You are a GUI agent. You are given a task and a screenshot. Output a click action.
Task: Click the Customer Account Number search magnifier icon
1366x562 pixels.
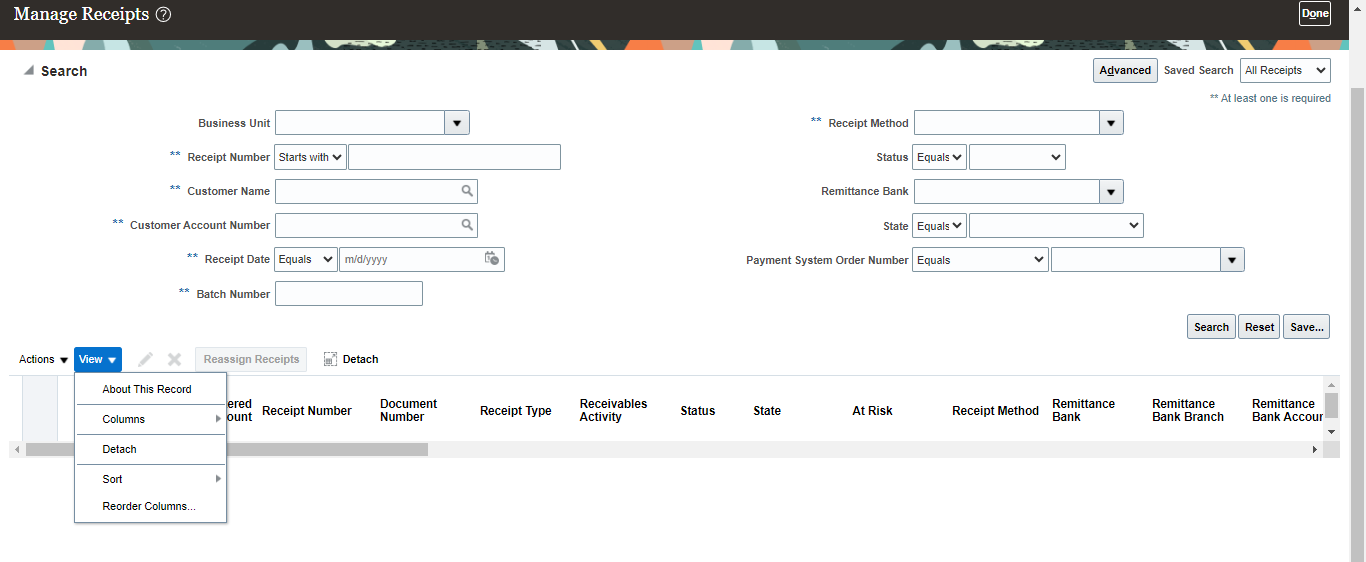click(467, 225)
